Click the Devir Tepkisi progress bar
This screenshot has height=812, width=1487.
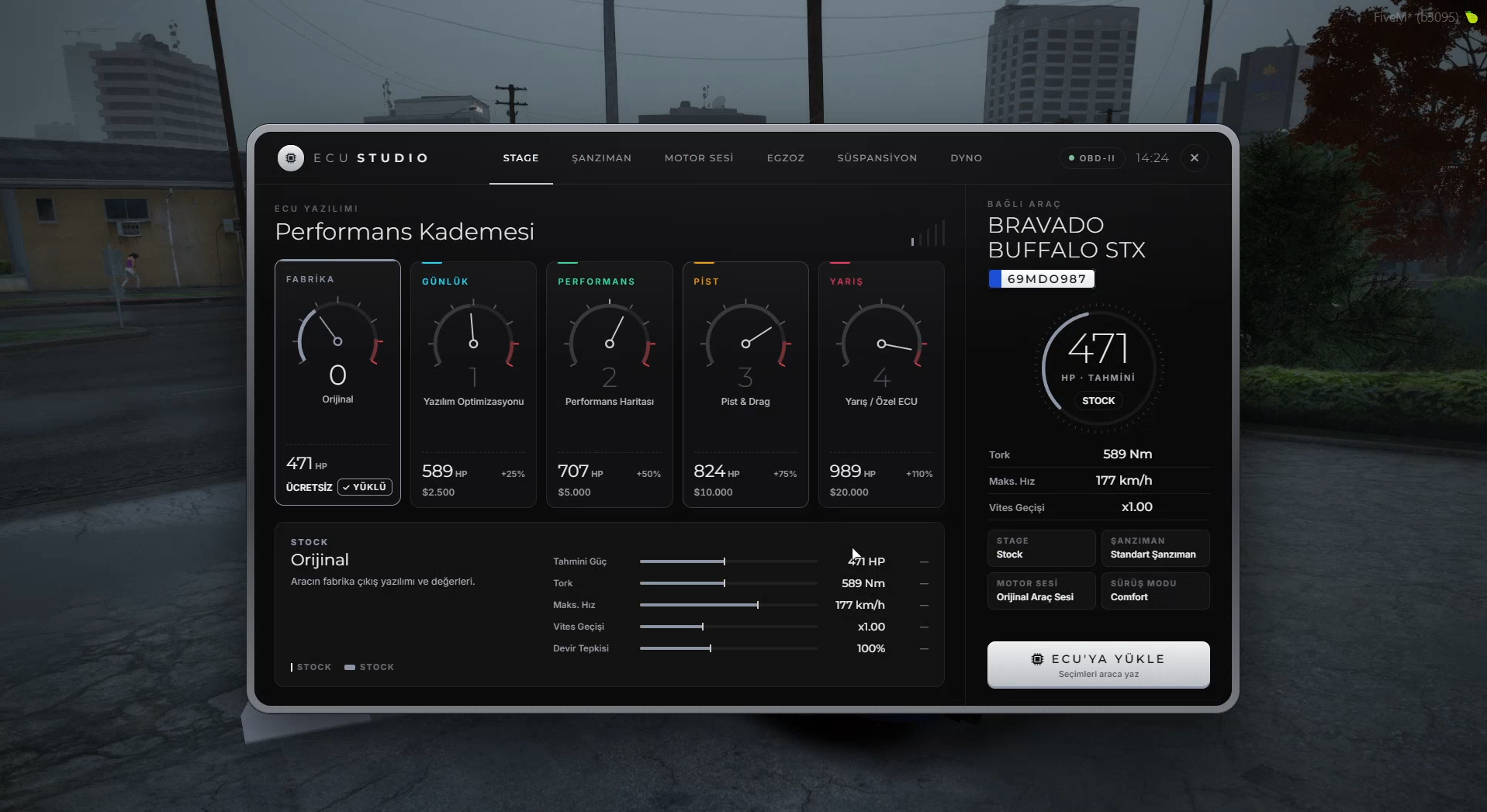(x=728, y=648)
